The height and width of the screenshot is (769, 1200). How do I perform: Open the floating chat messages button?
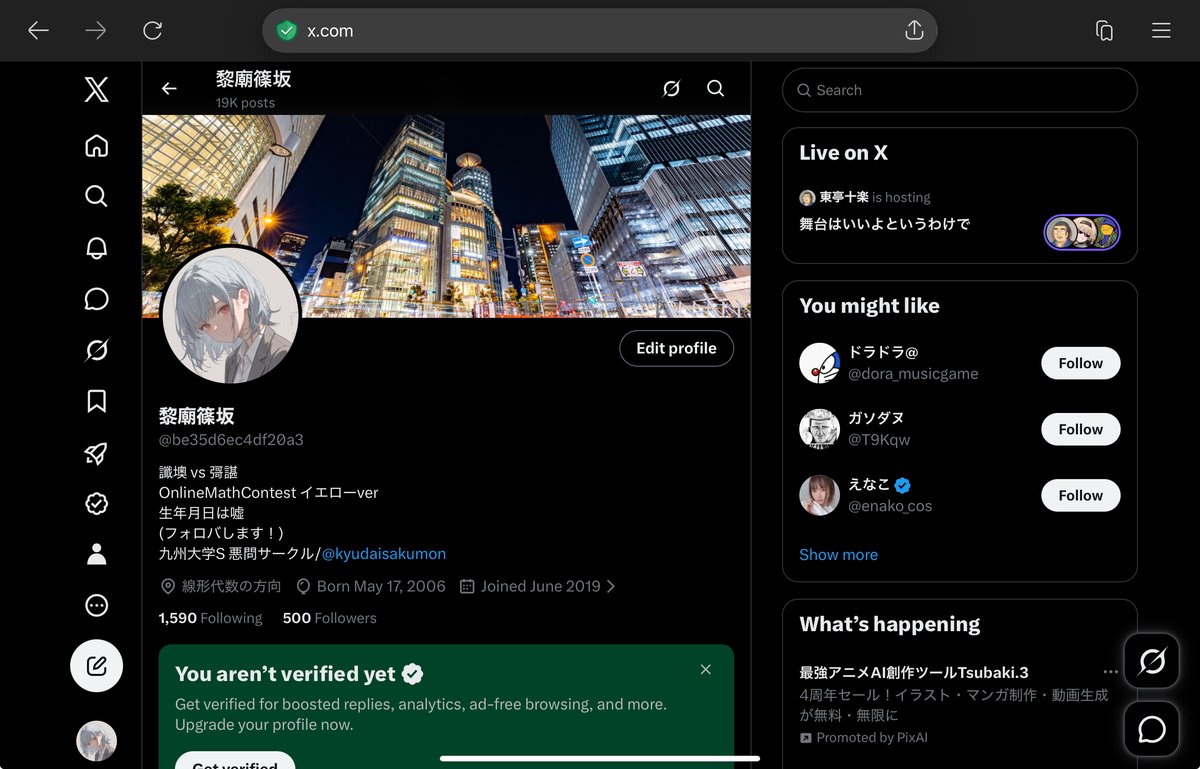pos(1151,729)
